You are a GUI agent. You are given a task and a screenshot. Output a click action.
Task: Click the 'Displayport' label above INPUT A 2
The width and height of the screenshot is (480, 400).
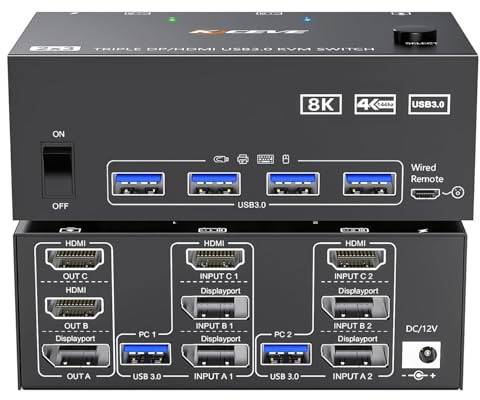click(x=358, y=339)
